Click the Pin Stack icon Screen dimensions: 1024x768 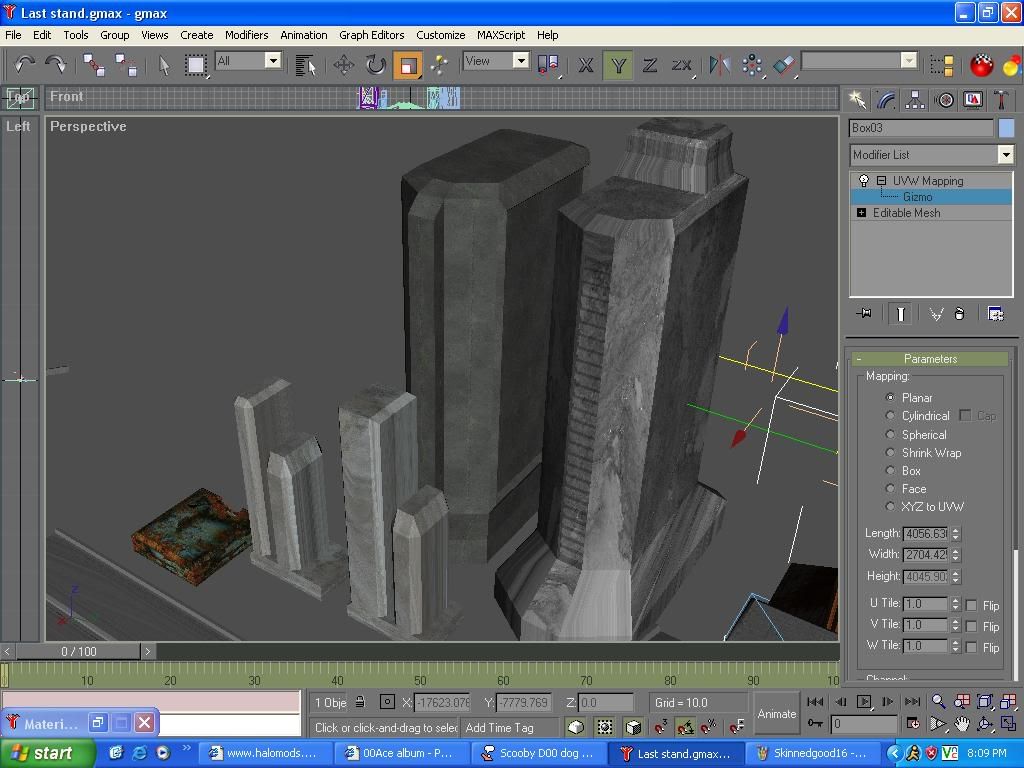[x=863, y=314]
